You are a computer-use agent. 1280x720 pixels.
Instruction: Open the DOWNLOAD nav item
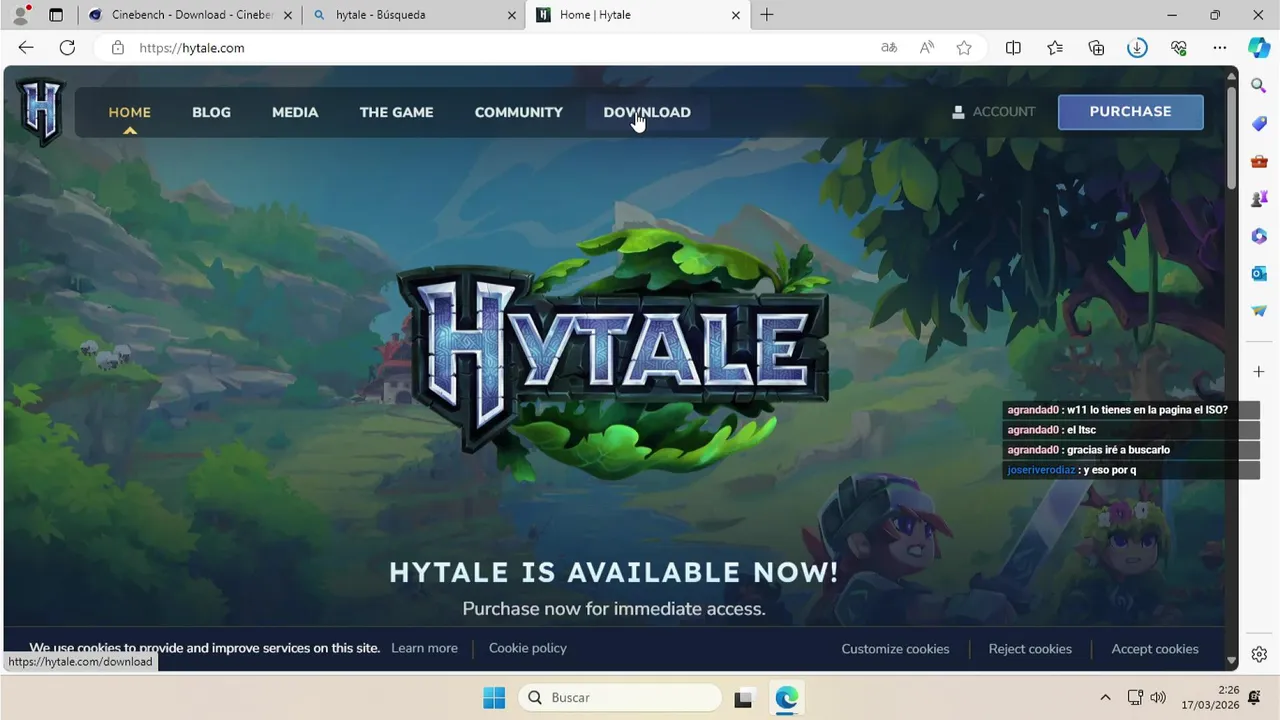647,112
